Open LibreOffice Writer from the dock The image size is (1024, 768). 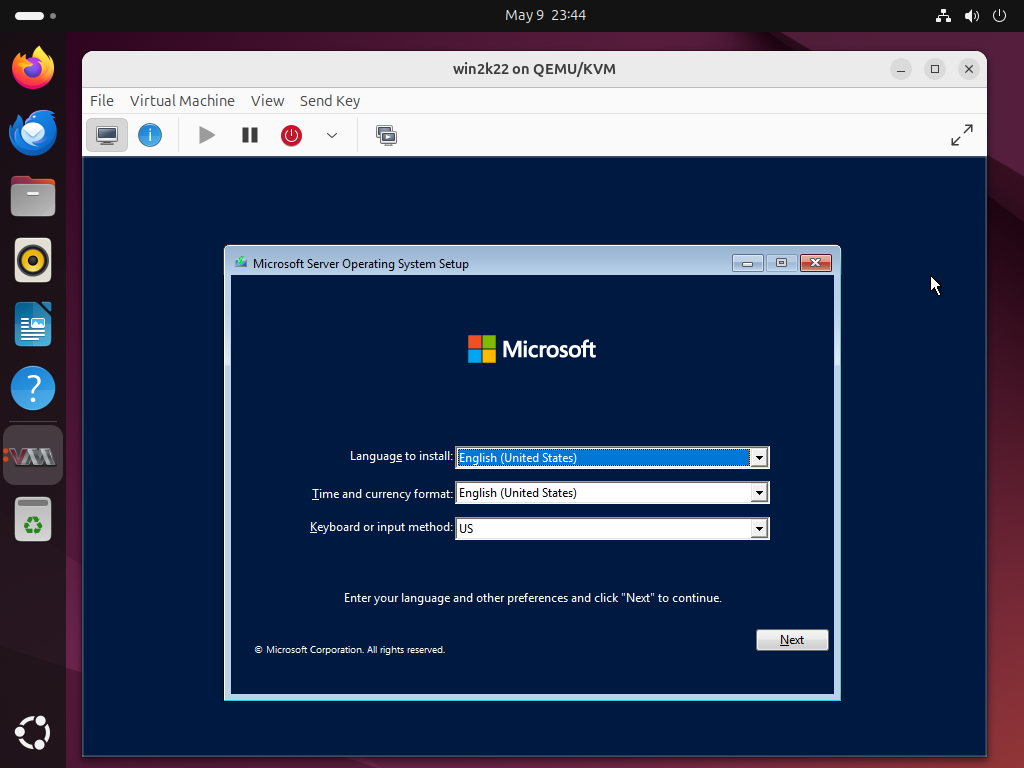pyautogui.click(x=33, y=324)
